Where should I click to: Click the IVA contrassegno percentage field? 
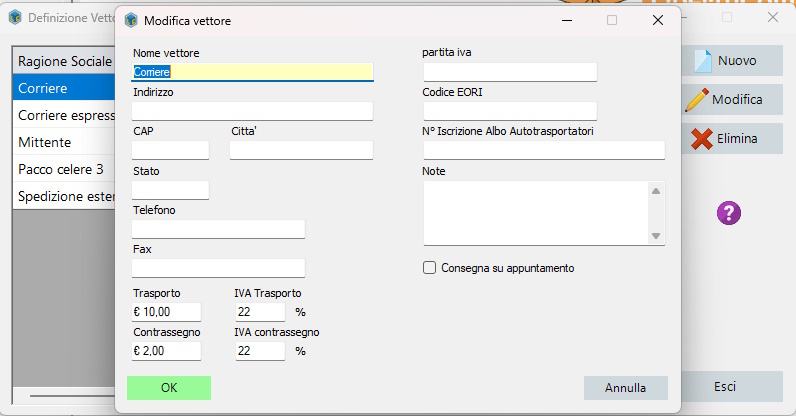(260, 351)
